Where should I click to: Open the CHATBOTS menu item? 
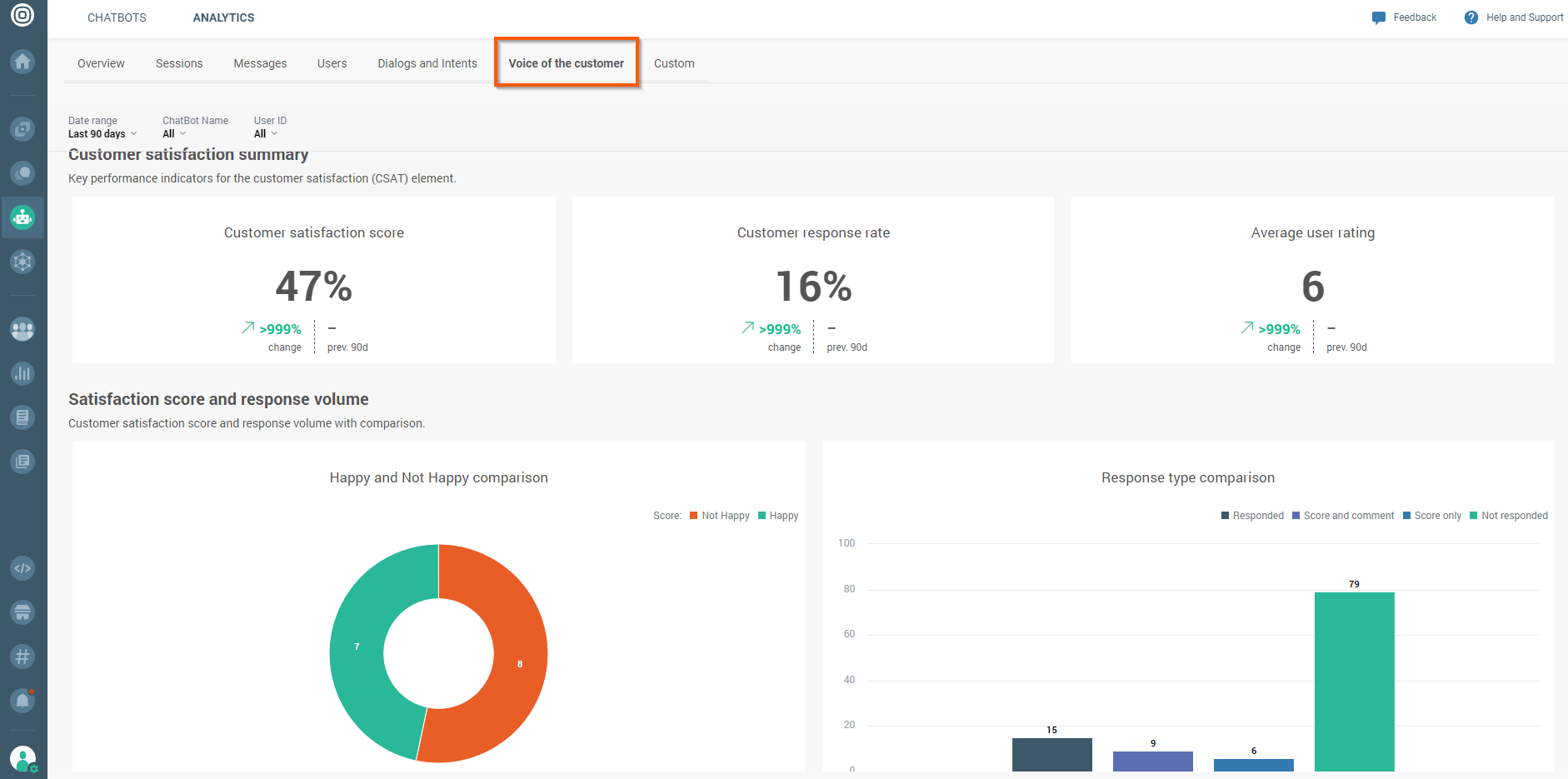click(117, 17)
